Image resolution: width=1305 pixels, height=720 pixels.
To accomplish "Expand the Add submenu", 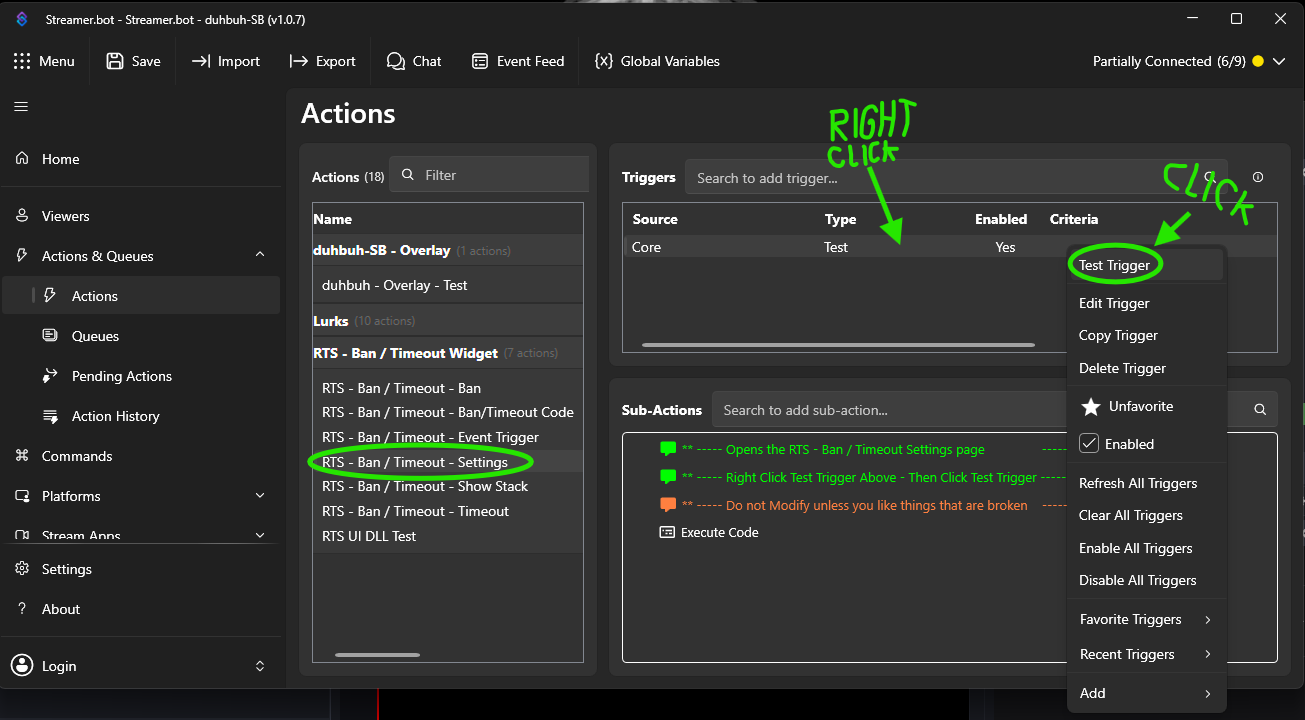I will click(x=1208, y=694).
